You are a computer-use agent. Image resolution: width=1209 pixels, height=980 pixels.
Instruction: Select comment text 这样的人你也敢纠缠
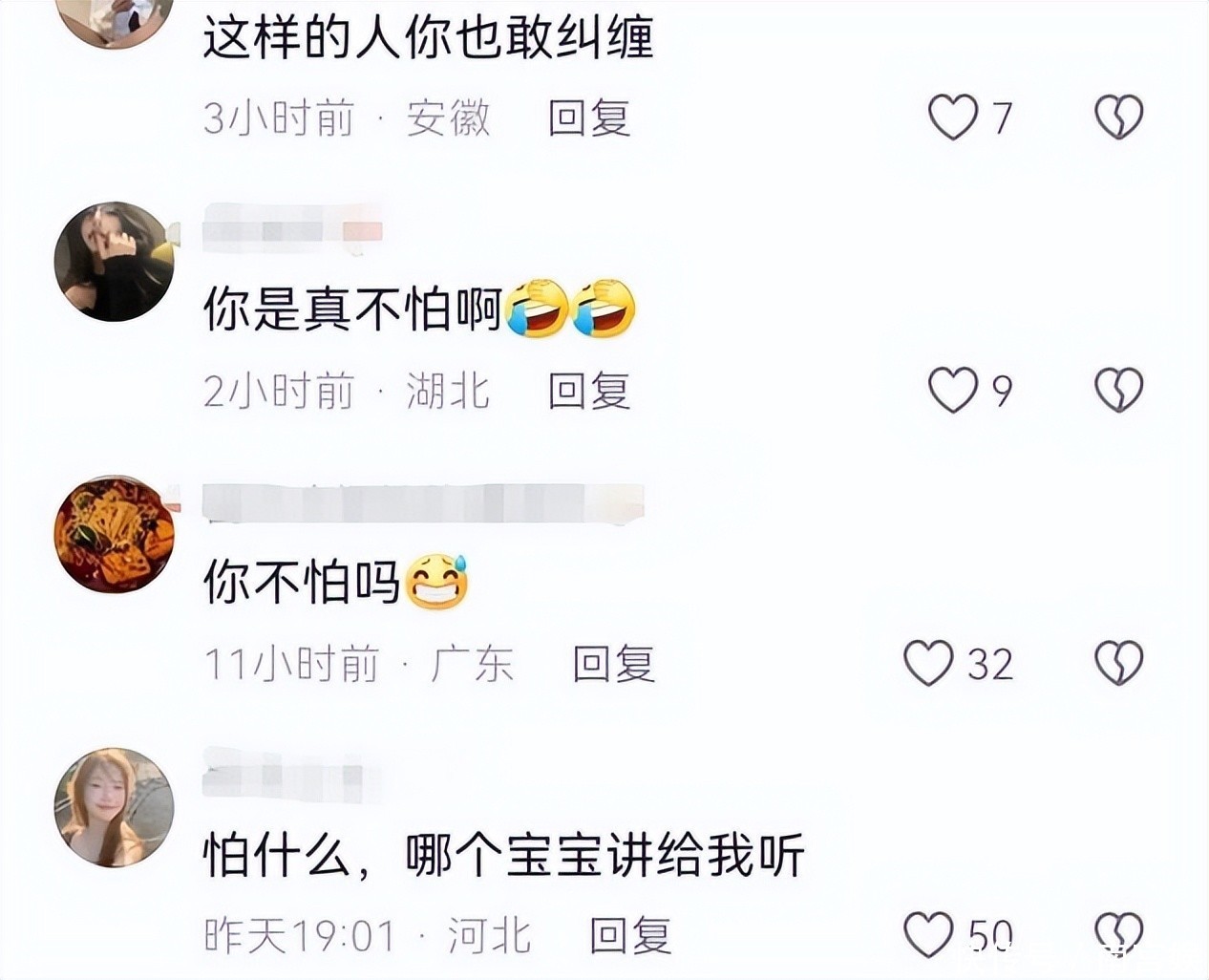click(x=428, y=38)
